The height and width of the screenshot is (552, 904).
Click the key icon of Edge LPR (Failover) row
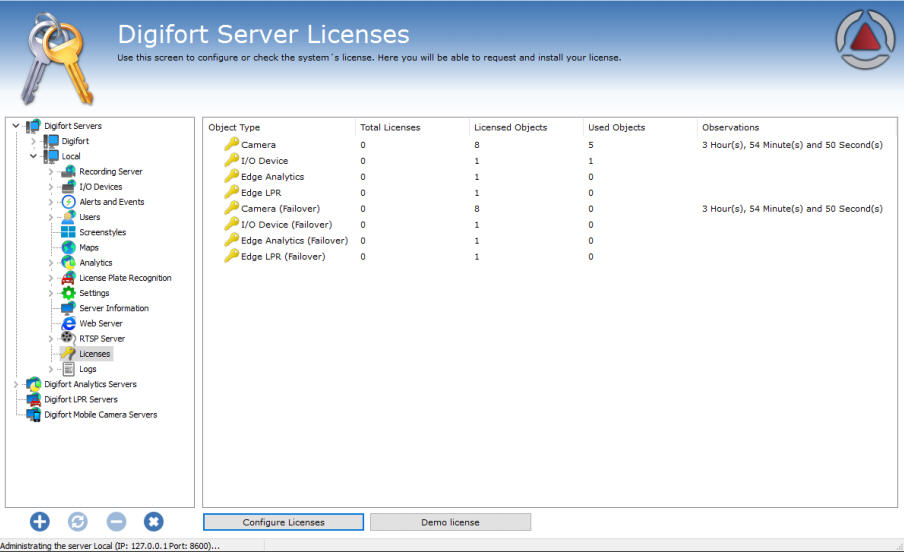point(232,256)
